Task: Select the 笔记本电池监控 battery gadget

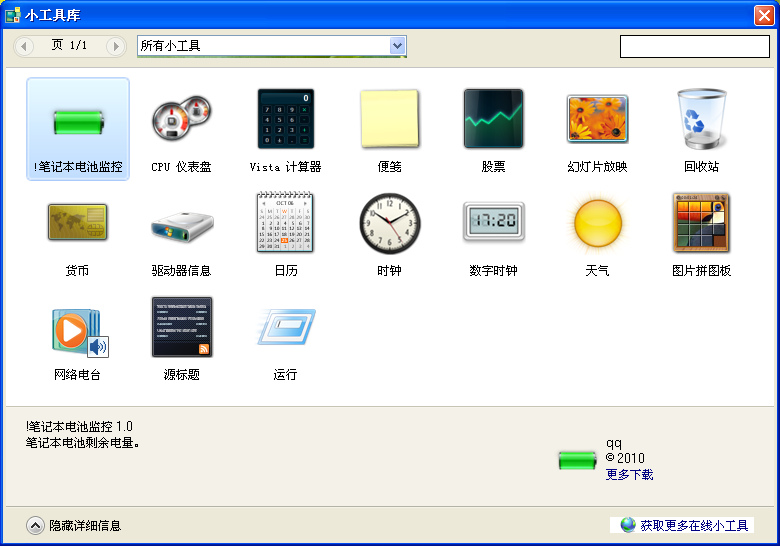Action: pos(78,122)
